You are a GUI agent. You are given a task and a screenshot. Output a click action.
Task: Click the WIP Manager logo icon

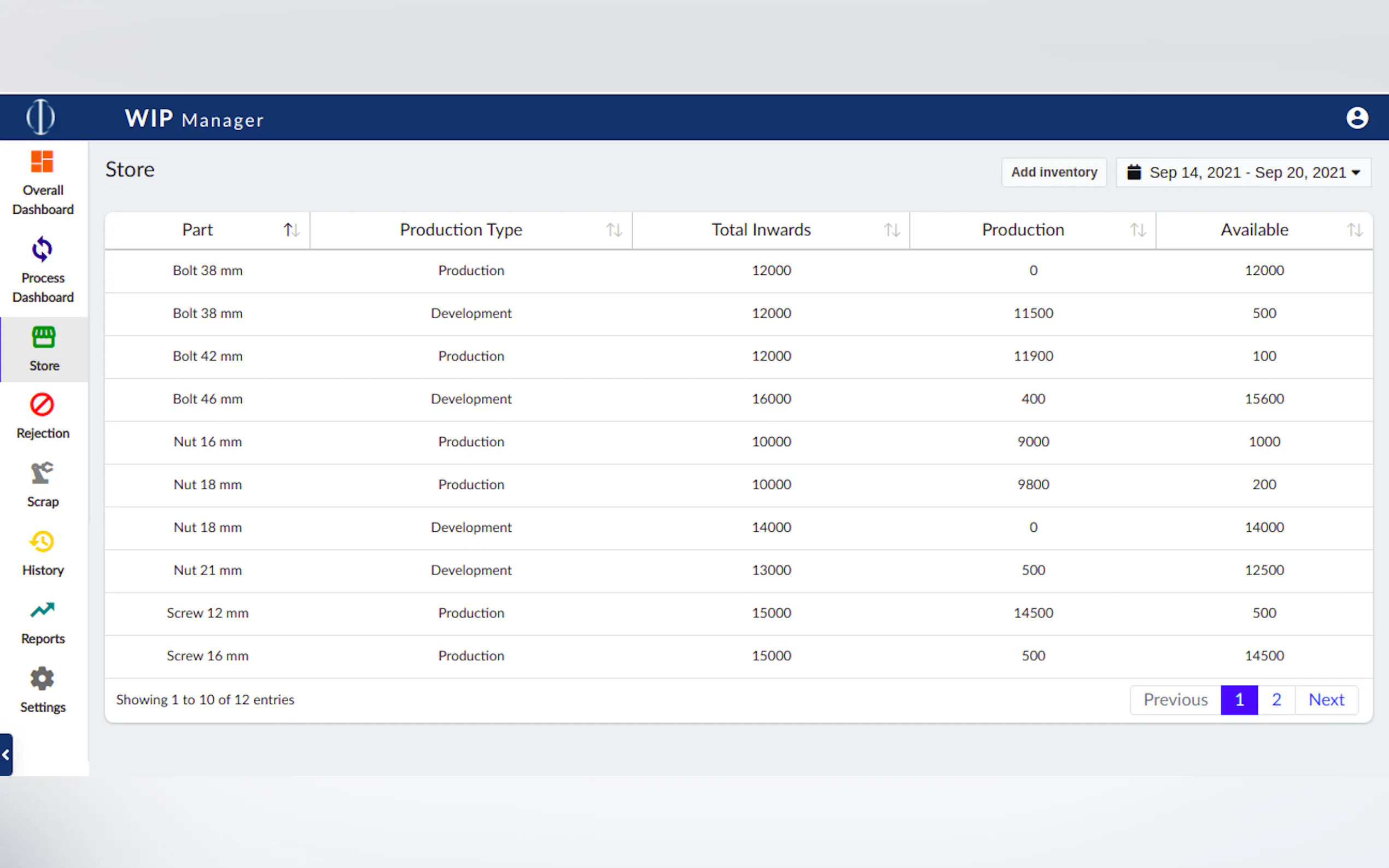[41, 117]
